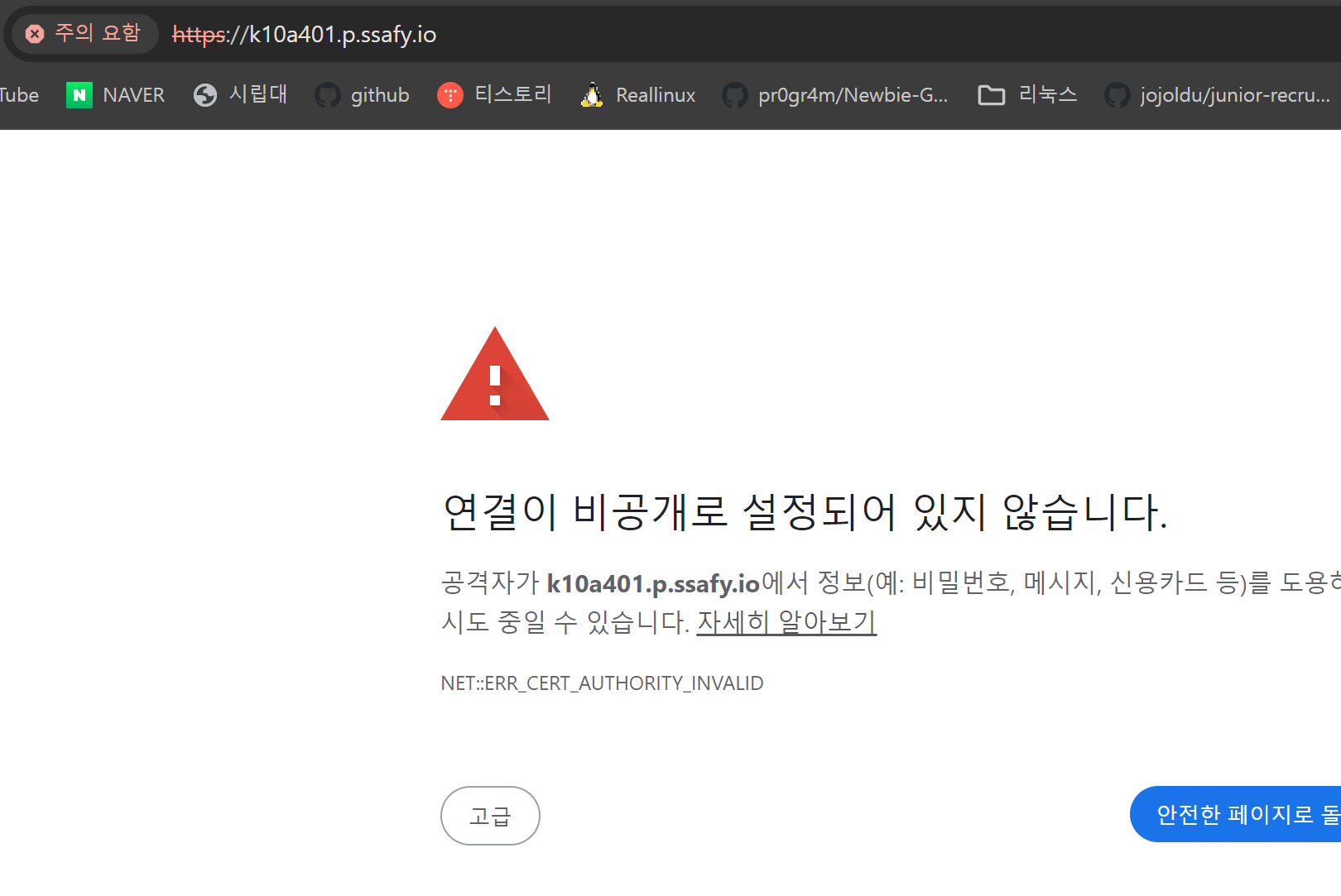This screenshot has width=1341, height=896.
Task: Open the github bookmark
Action: pyautogui.click(x=362, y=94)
